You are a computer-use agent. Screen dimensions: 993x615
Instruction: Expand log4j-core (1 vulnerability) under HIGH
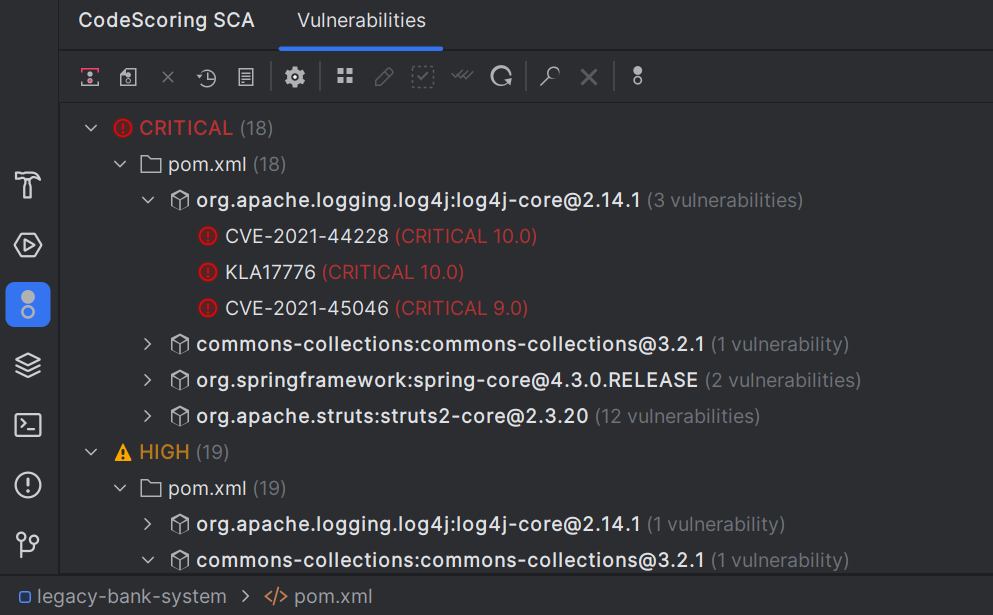148,524
